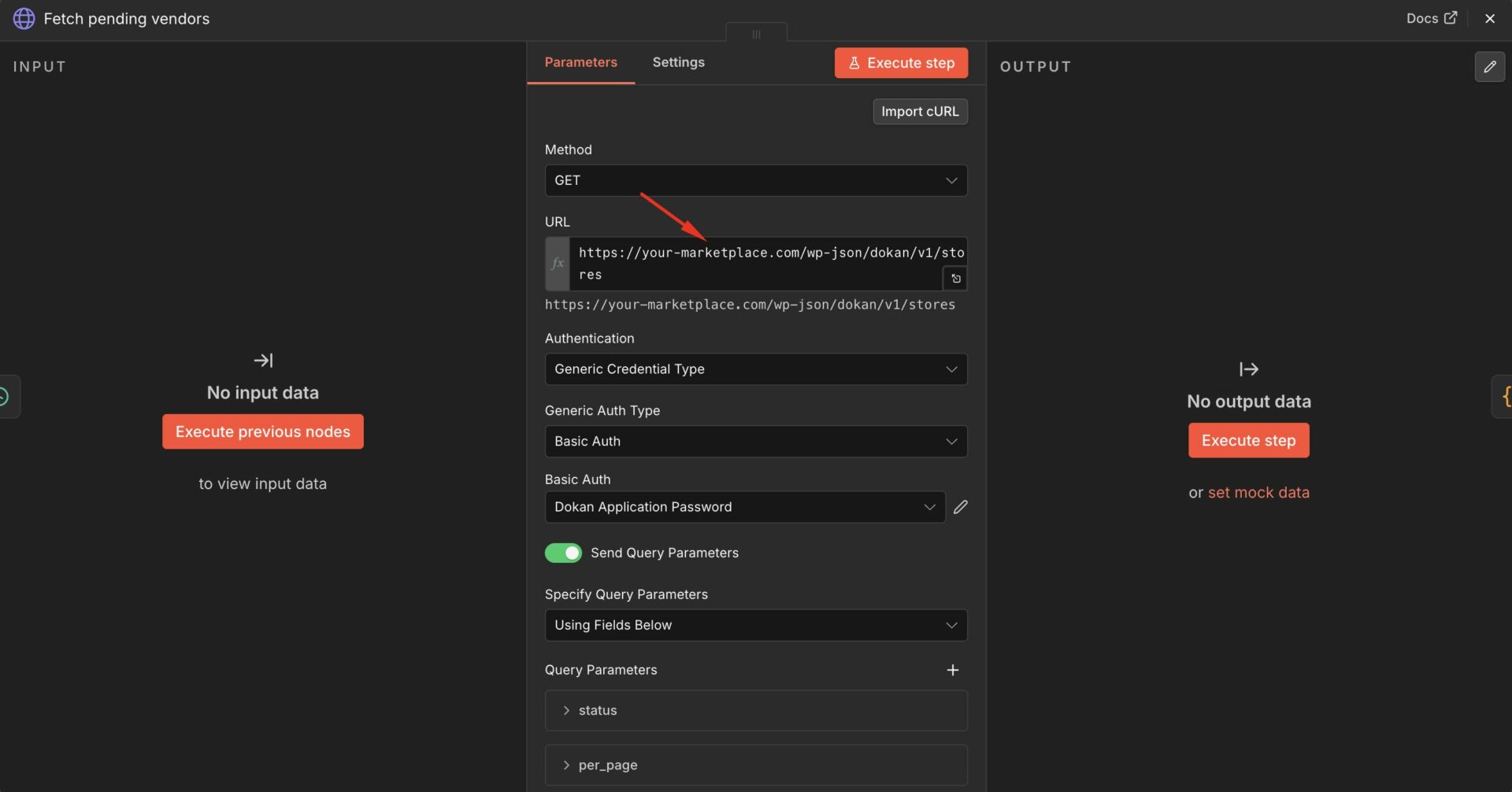Click the top Execute step button
Screen dimensions: 1512x792
(901, 63)
